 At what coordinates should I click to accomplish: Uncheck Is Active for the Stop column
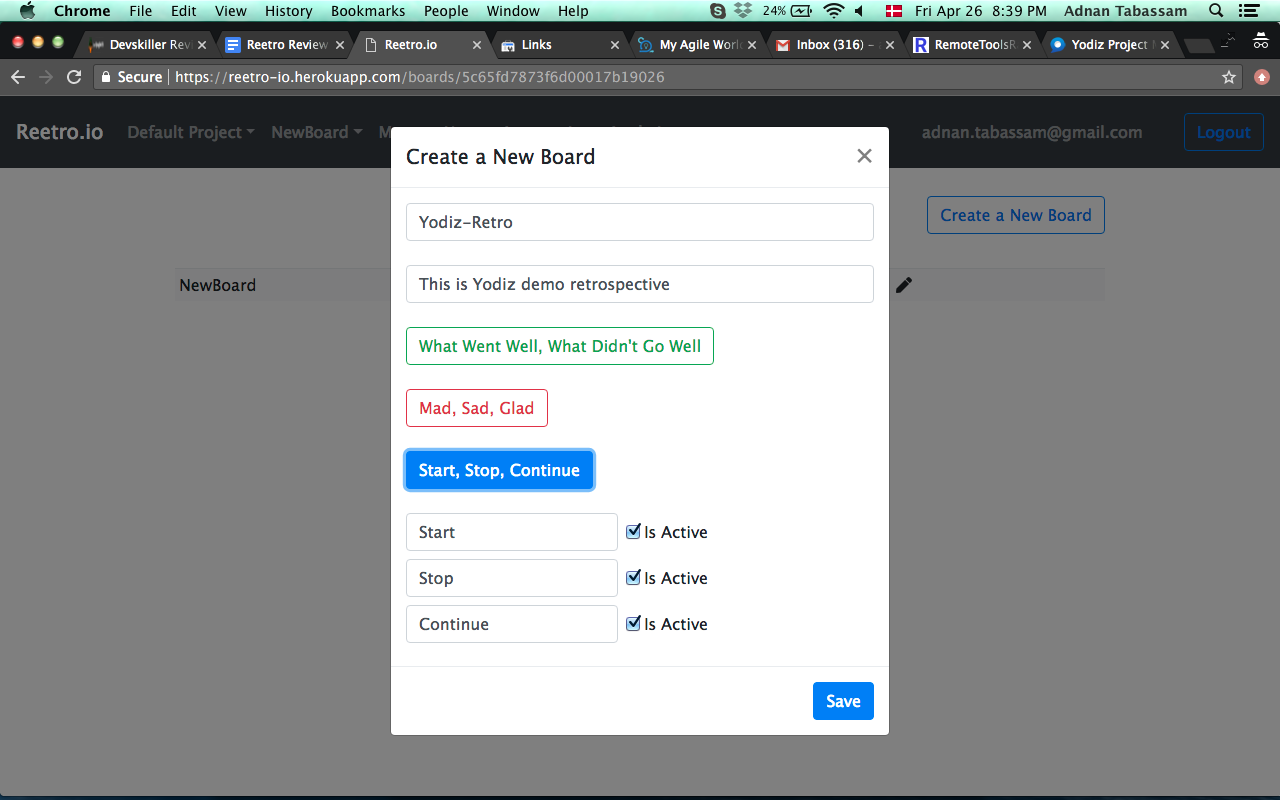click(x=633, y=578)
